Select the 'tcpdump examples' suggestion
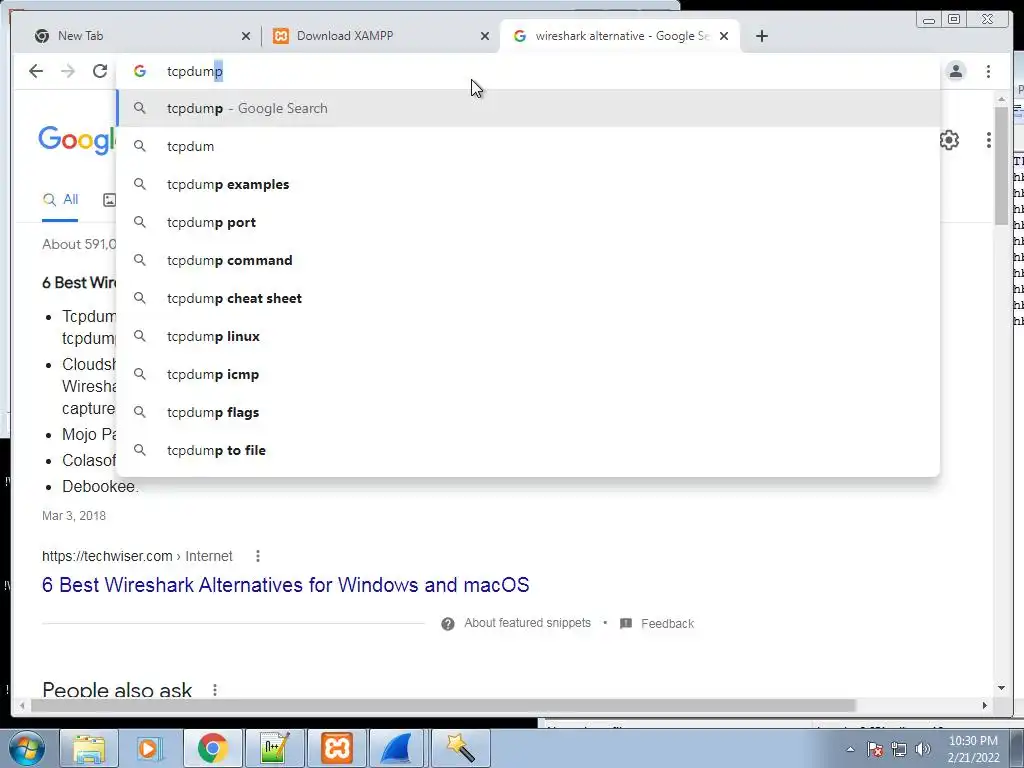This screenshot has width=1024, height=768. (529, 184)
